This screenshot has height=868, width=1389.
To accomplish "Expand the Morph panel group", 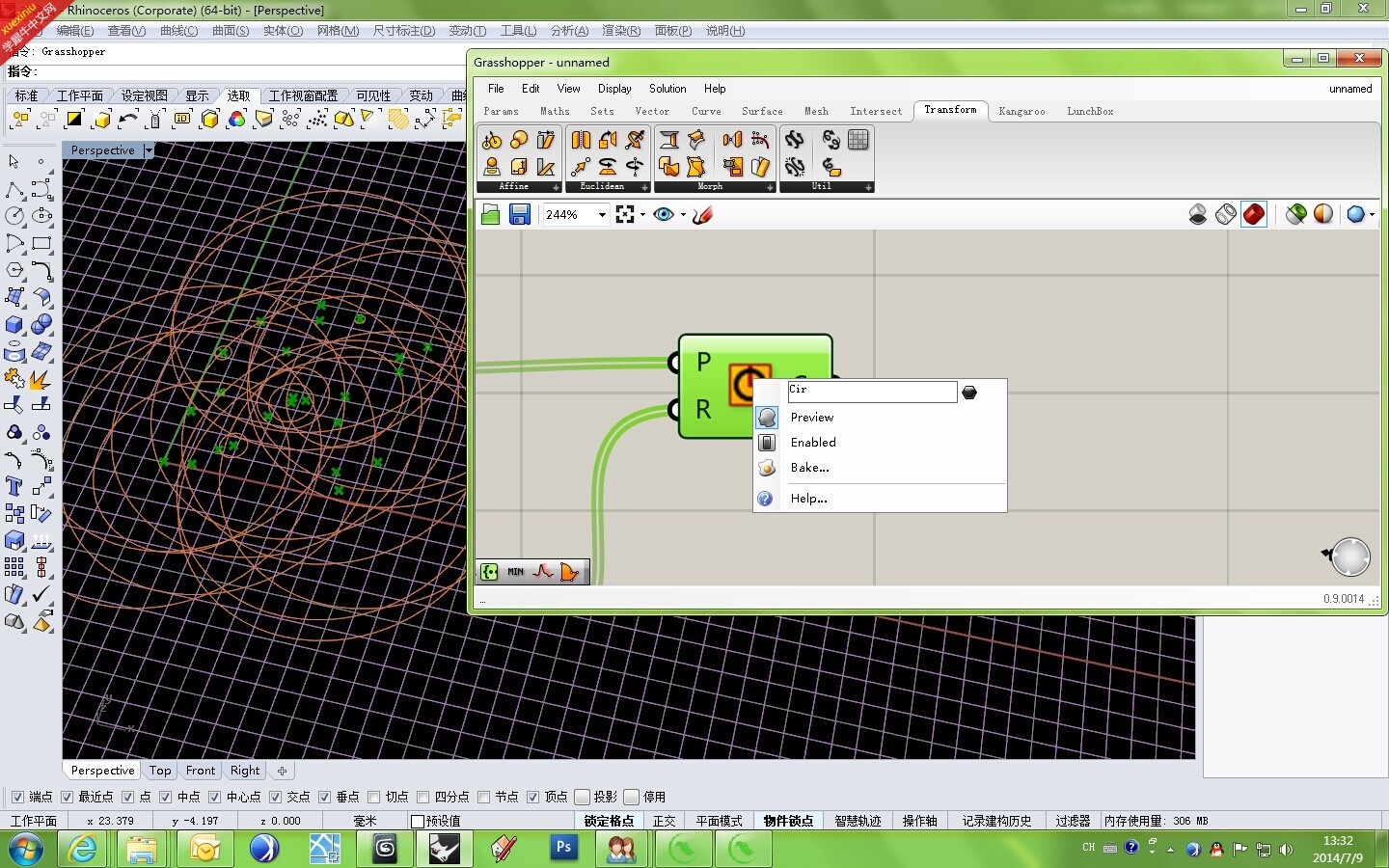I will tap(770, 187).
